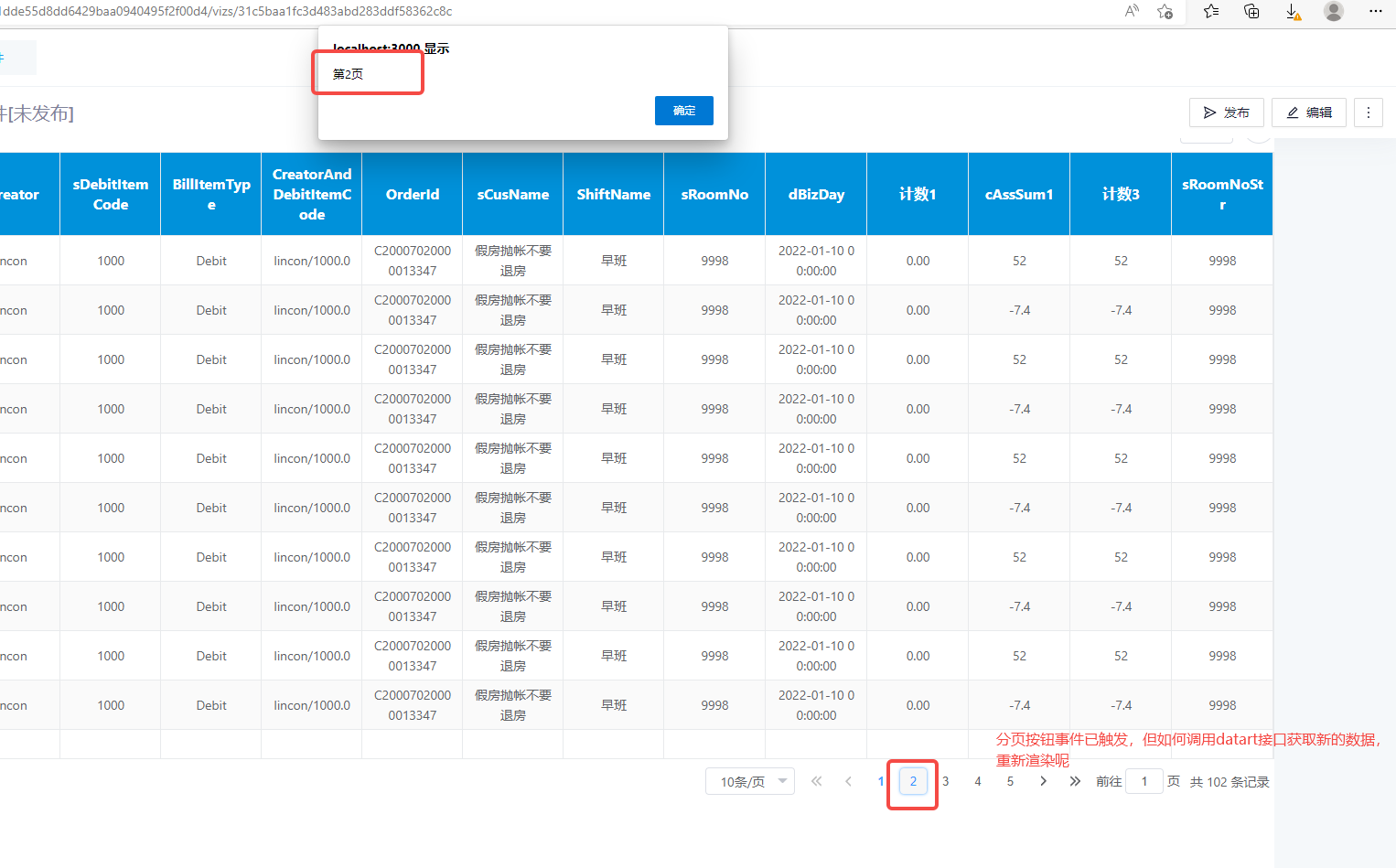Click the dBizDay column header

pyautogui.click(x=816, y=194)
